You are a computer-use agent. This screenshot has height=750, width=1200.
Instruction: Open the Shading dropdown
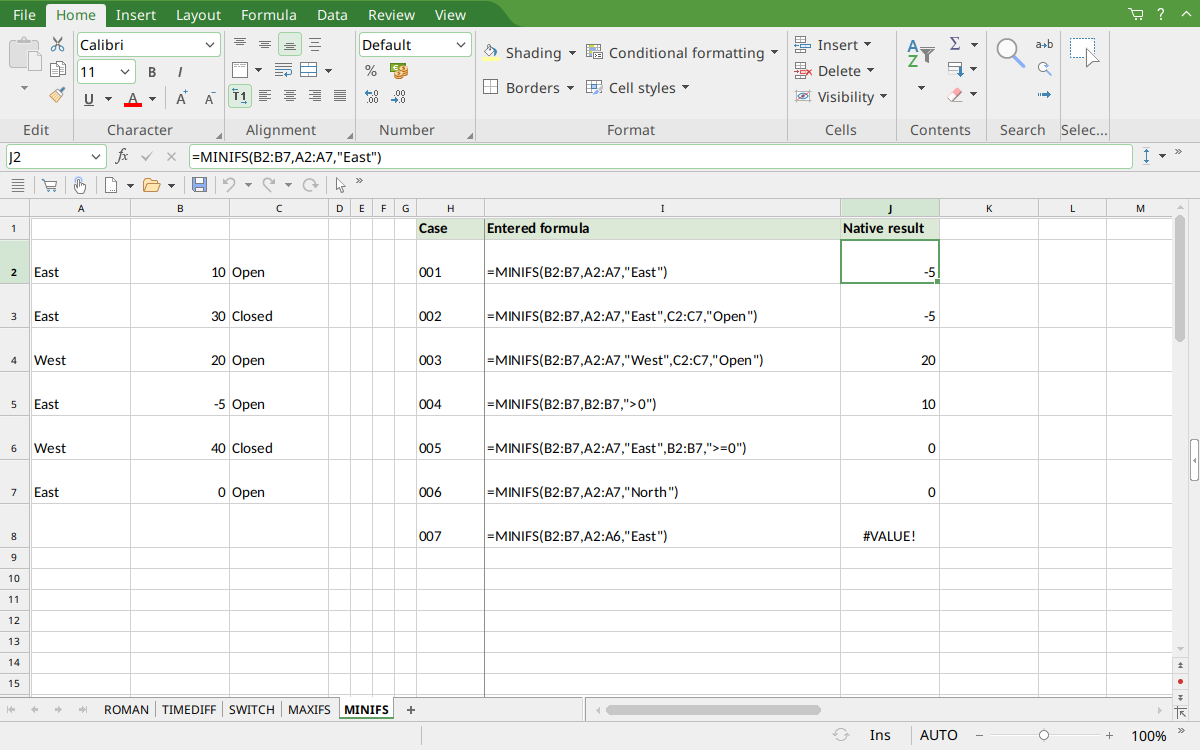point(572,53)
